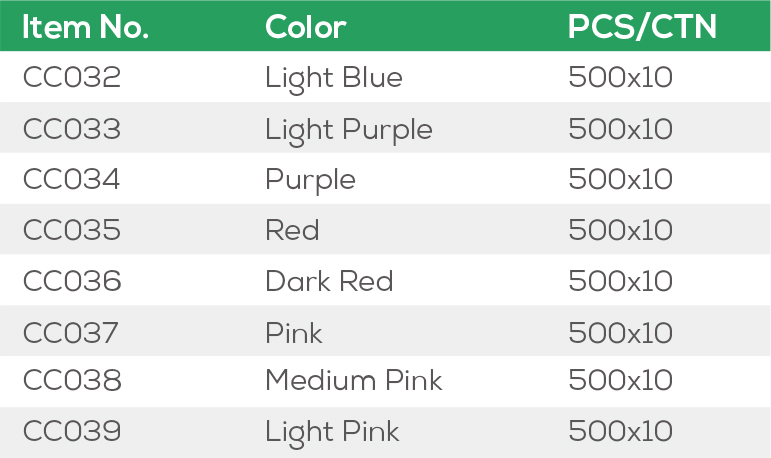The image size is (771, 458).
Task: Select item number CC034
Action: coord(72,180)
